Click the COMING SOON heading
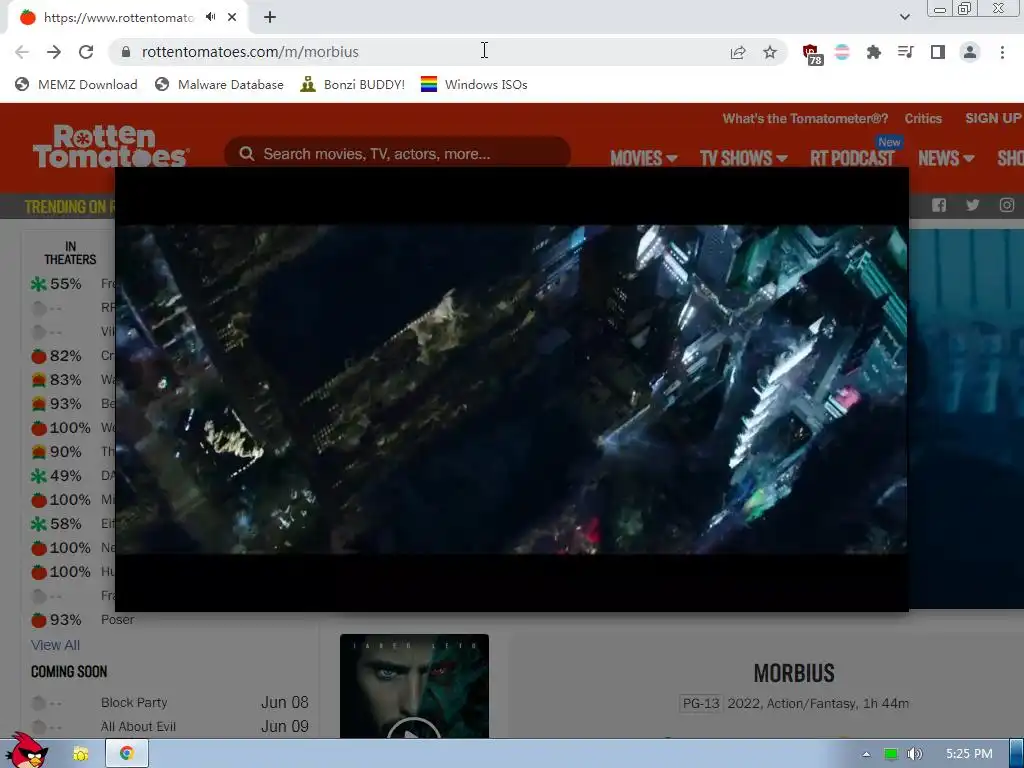The image size is (1024, 768). tap(69, 672)
